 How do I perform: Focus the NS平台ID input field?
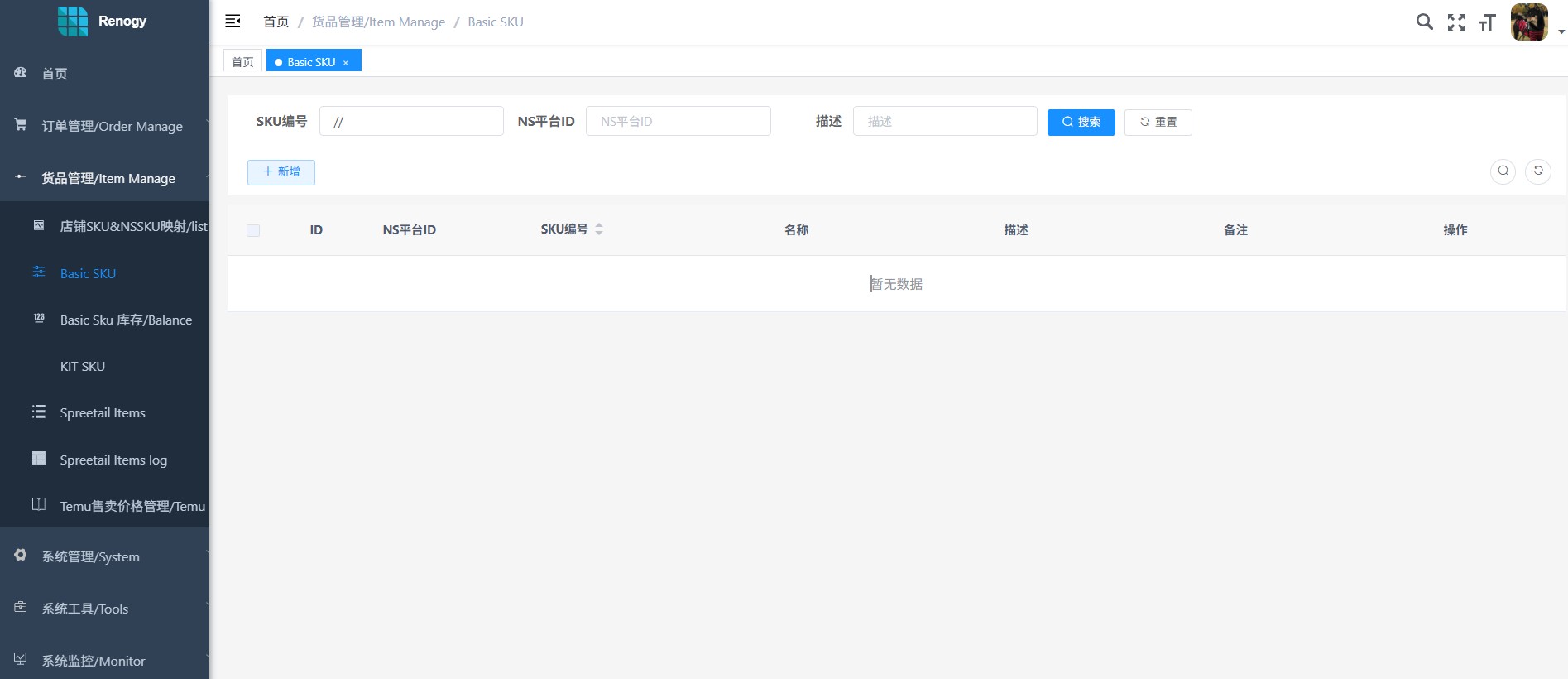(678, 121)
